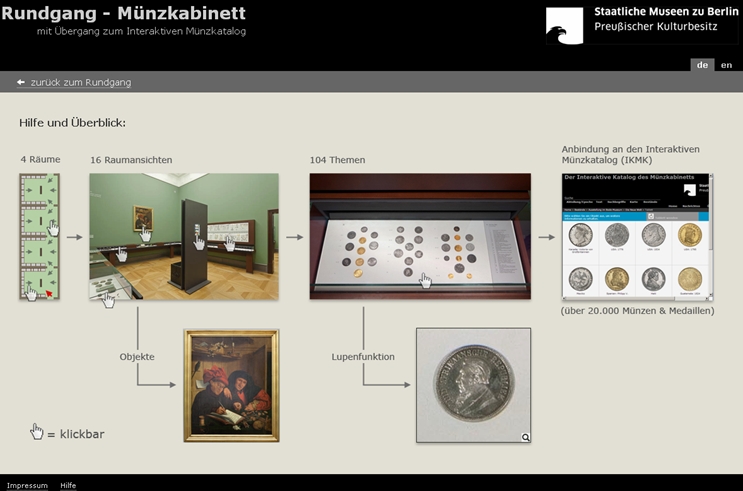Select the 4 Räume floor plan thumbnail

click(40, 236)
